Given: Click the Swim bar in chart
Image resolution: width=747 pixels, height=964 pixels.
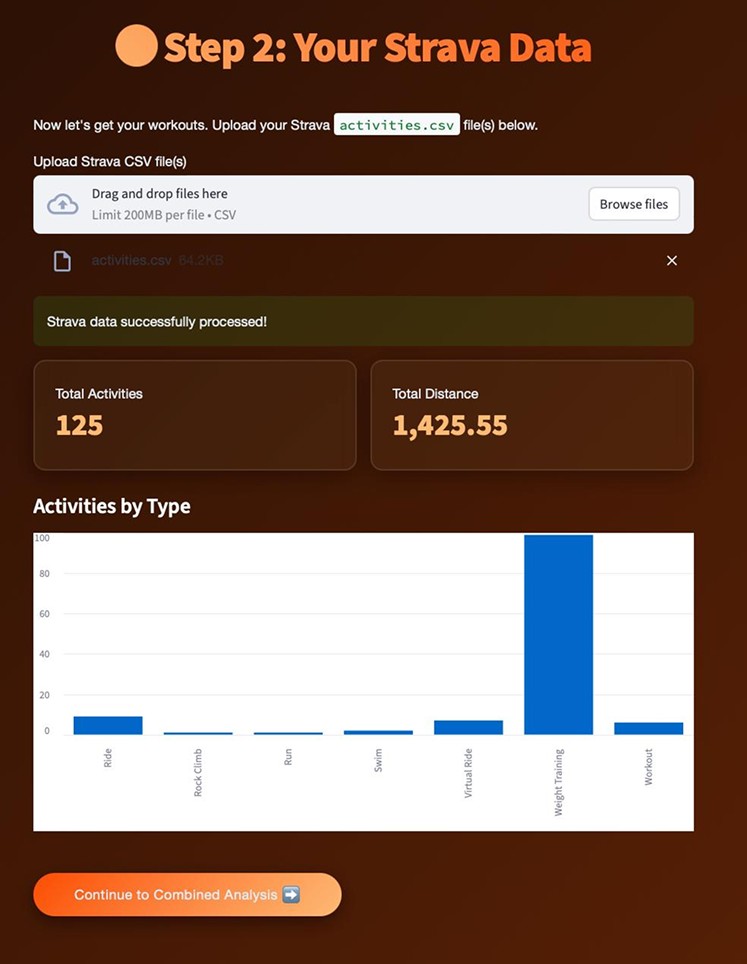Looking at the screenshot, I should 378,732.
